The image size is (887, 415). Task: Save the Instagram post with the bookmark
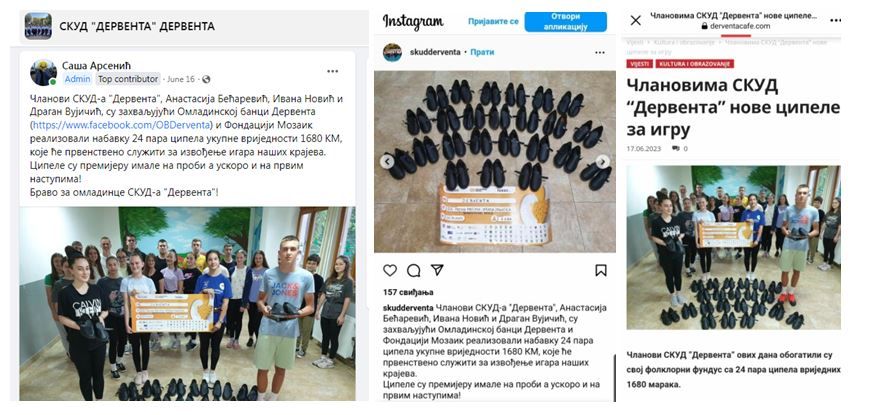coord(601,270)
